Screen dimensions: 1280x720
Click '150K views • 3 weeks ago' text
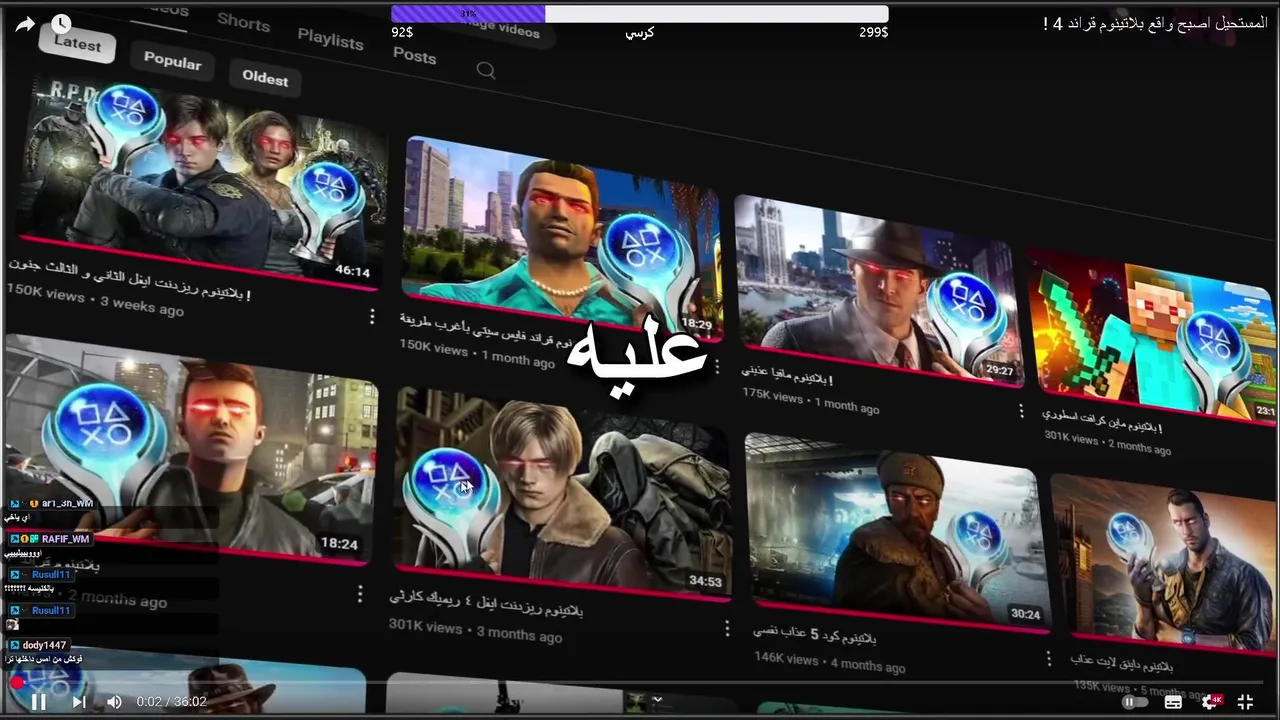(95, 302)
